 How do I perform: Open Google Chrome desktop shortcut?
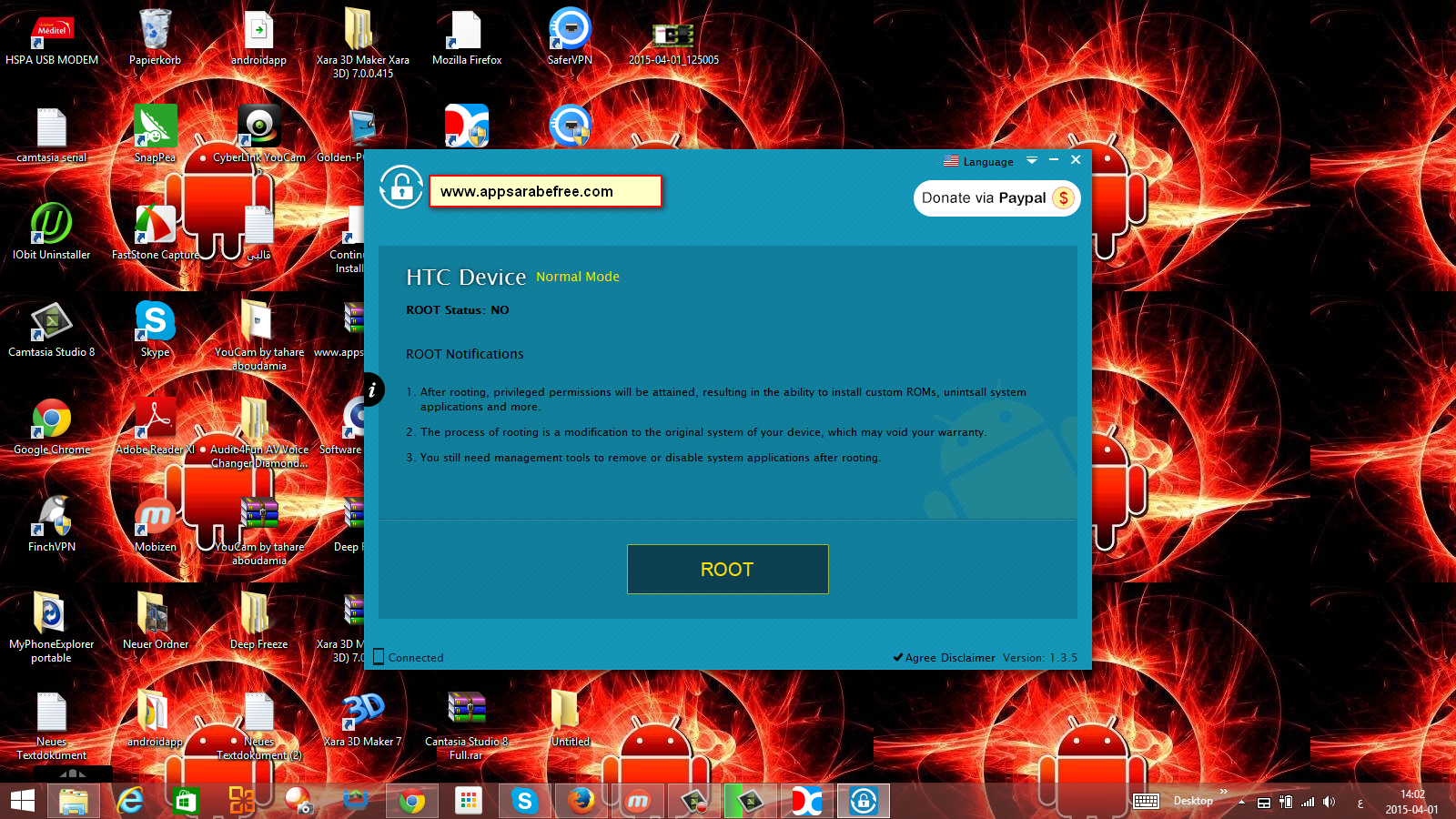(x=52, y=427)
